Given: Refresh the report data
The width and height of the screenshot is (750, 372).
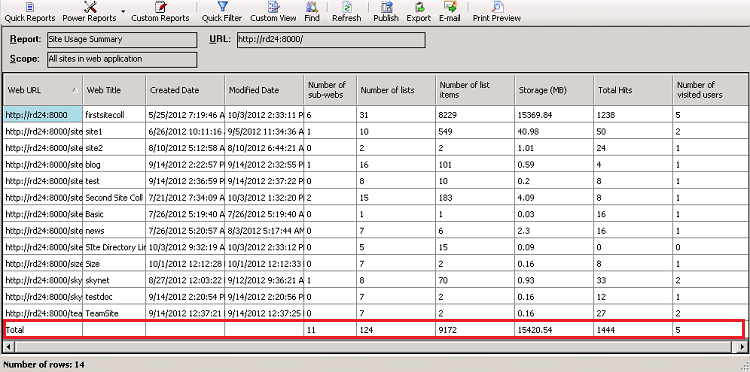Looking at the screenshot, I should [x=347, y=12].
